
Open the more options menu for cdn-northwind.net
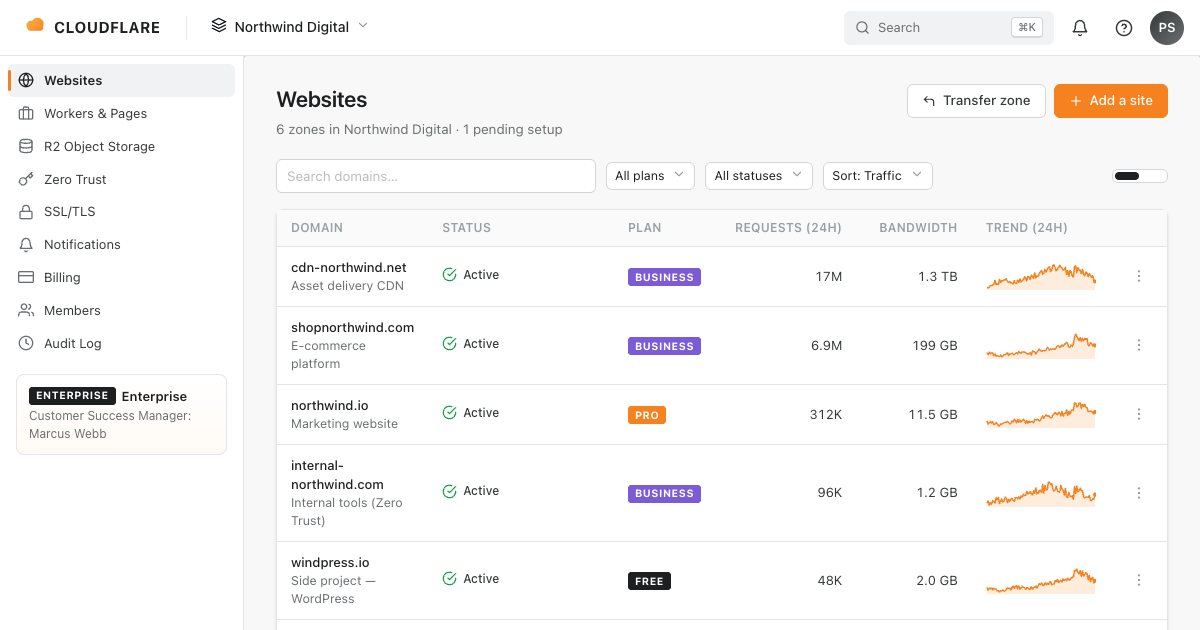point(1139,276)
